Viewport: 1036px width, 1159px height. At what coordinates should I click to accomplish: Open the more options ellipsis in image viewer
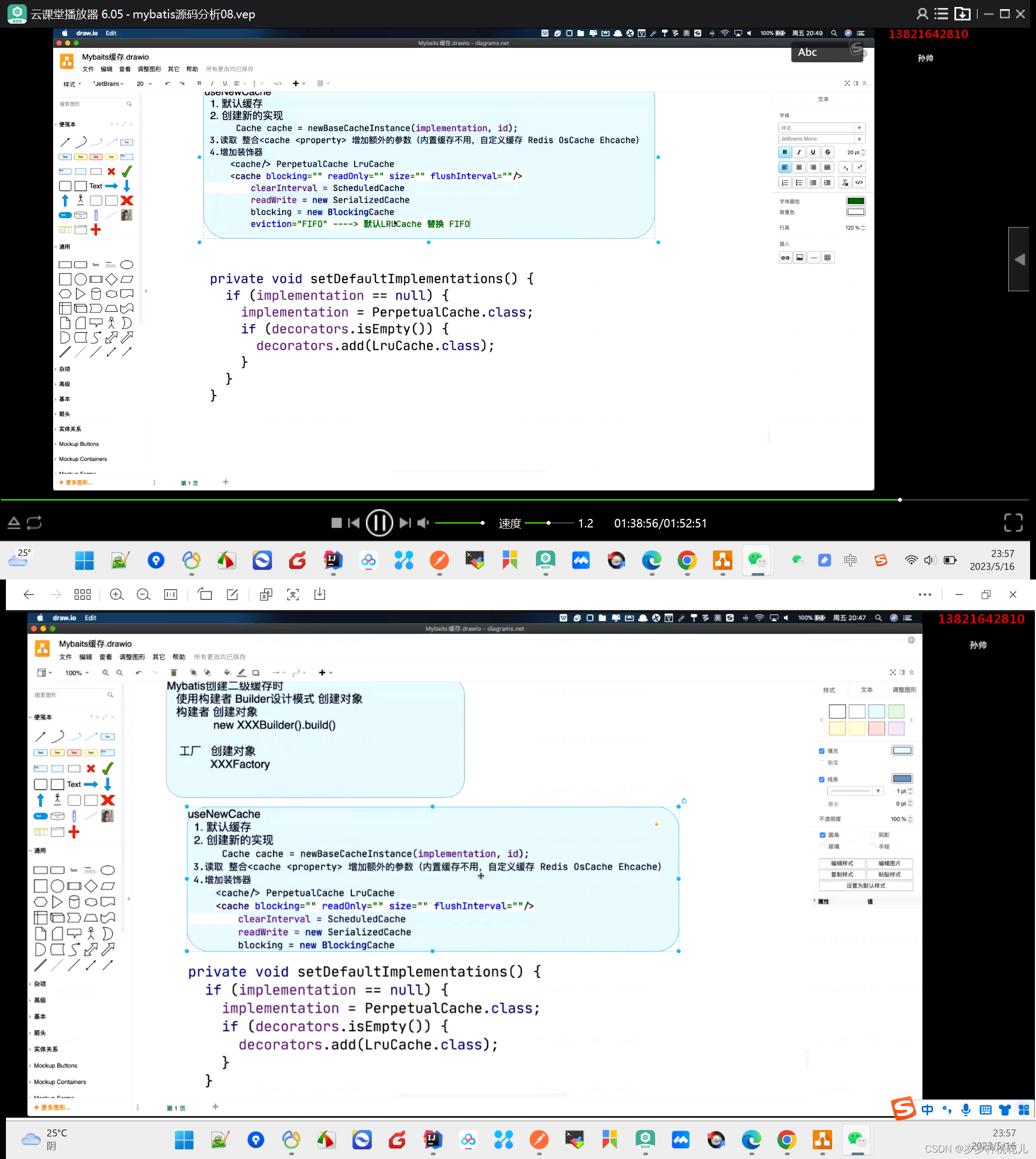pyautogui.click(x=925, y=595)
